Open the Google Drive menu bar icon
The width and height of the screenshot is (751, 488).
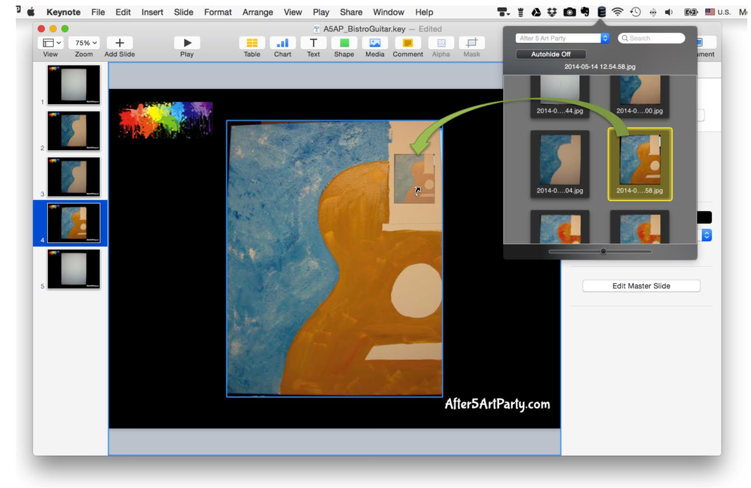click(x=536, y=12)
